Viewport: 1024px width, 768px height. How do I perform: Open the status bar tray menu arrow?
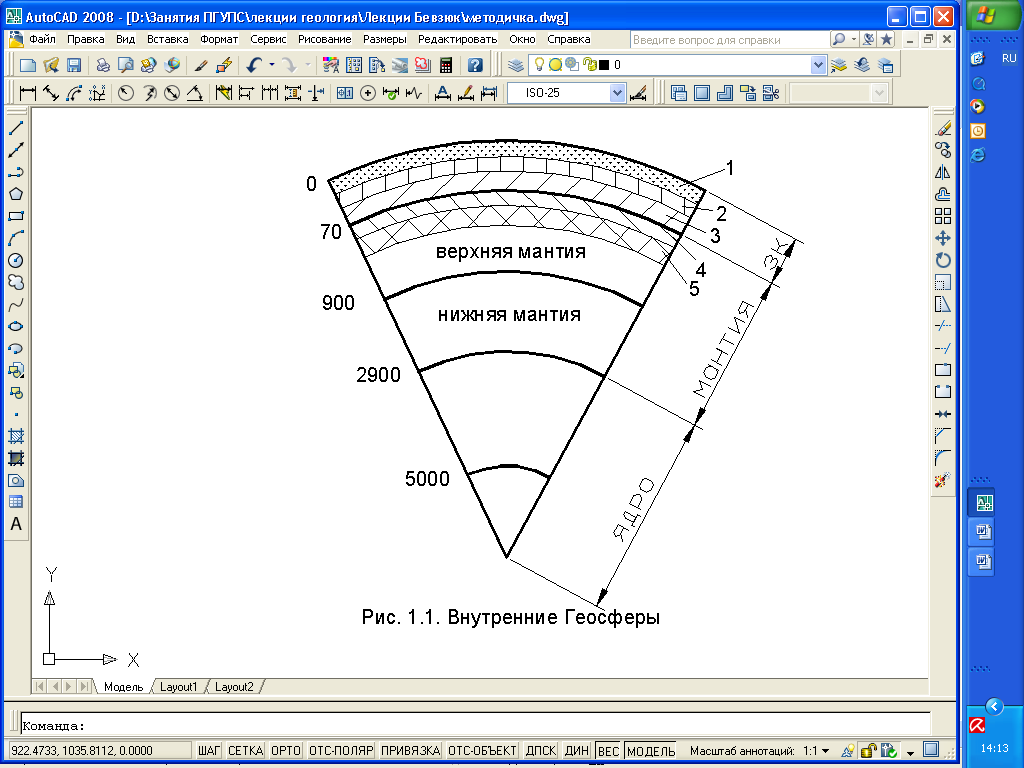(x=910, y=752)
